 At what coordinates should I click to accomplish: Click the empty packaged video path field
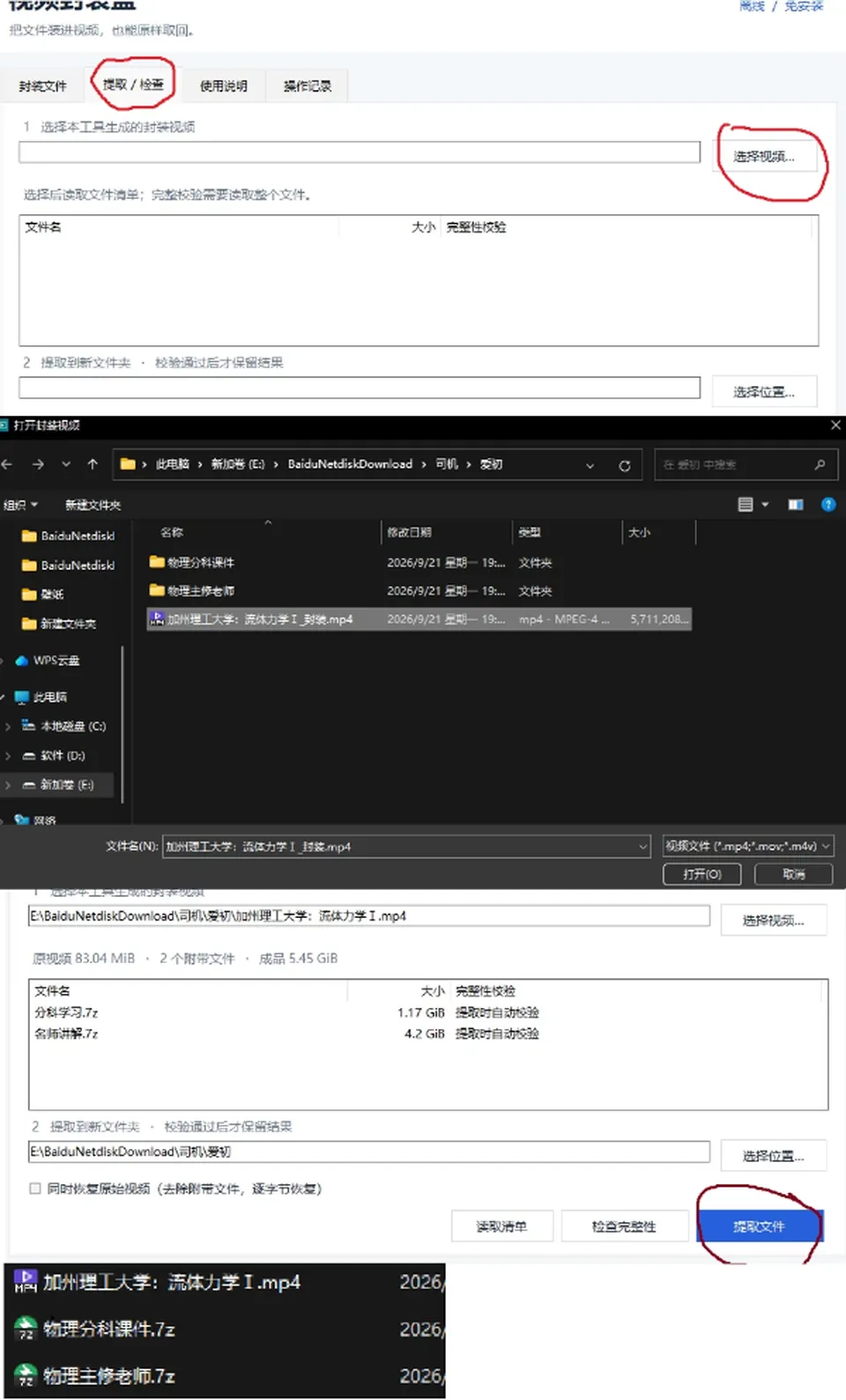pyautogui.click(x=360, y=152)
